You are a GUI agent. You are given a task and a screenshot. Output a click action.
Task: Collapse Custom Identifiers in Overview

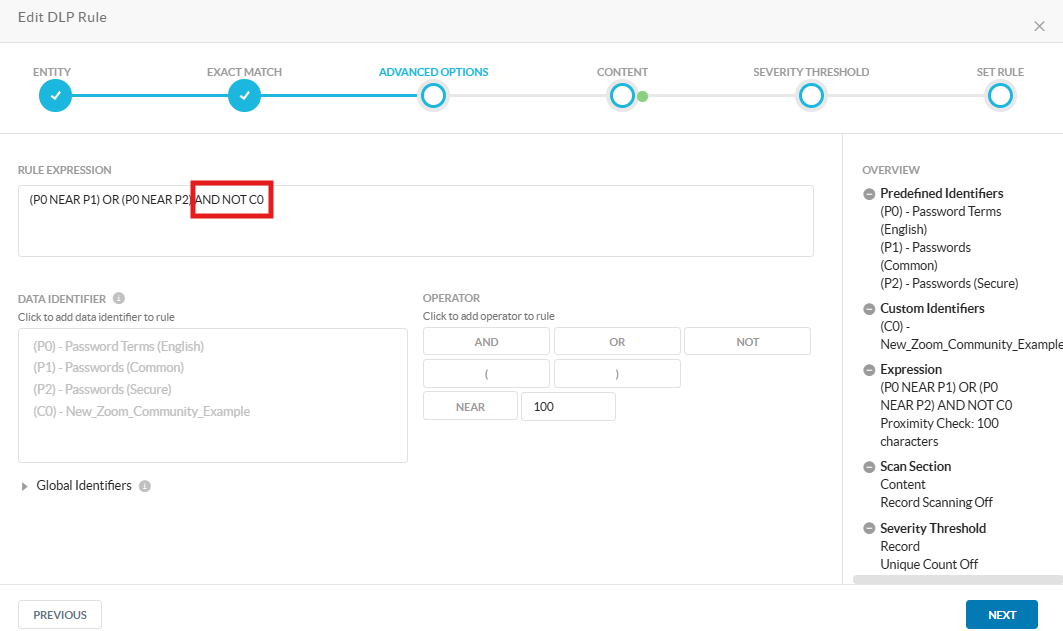869,309
